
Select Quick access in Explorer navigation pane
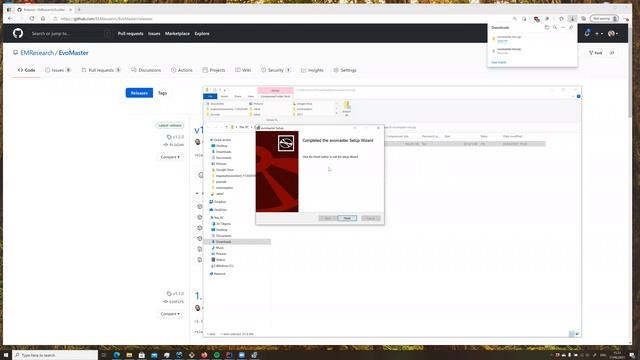point(220,140)
